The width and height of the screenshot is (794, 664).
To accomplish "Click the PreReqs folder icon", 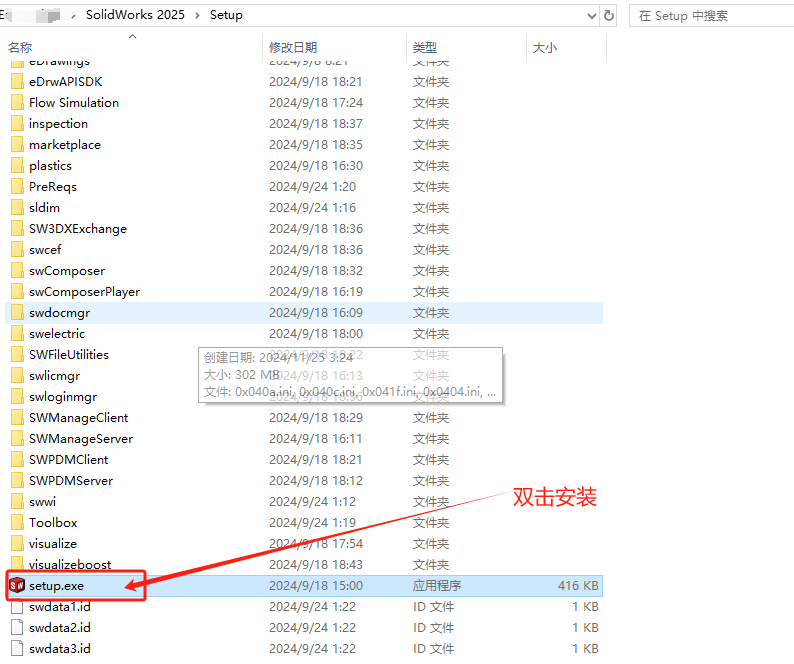I will click(x=16, y=187).
